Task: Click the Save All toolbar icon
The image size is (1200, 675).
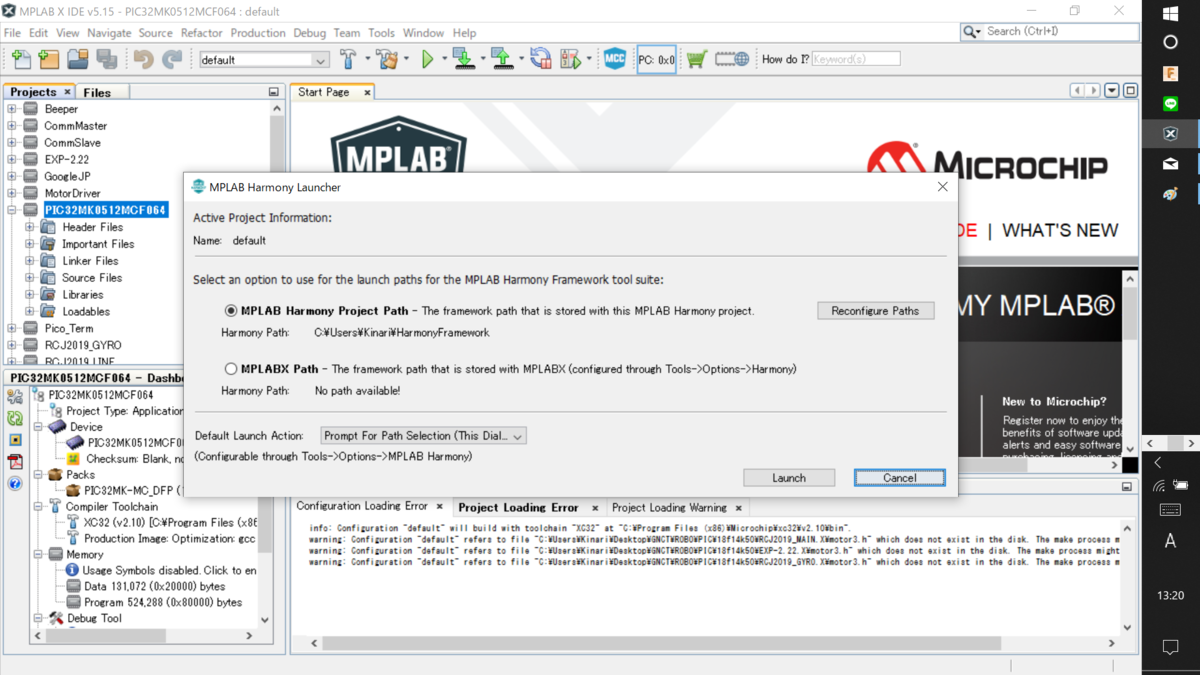Action: pyautogui.click(x=107, y=60)
